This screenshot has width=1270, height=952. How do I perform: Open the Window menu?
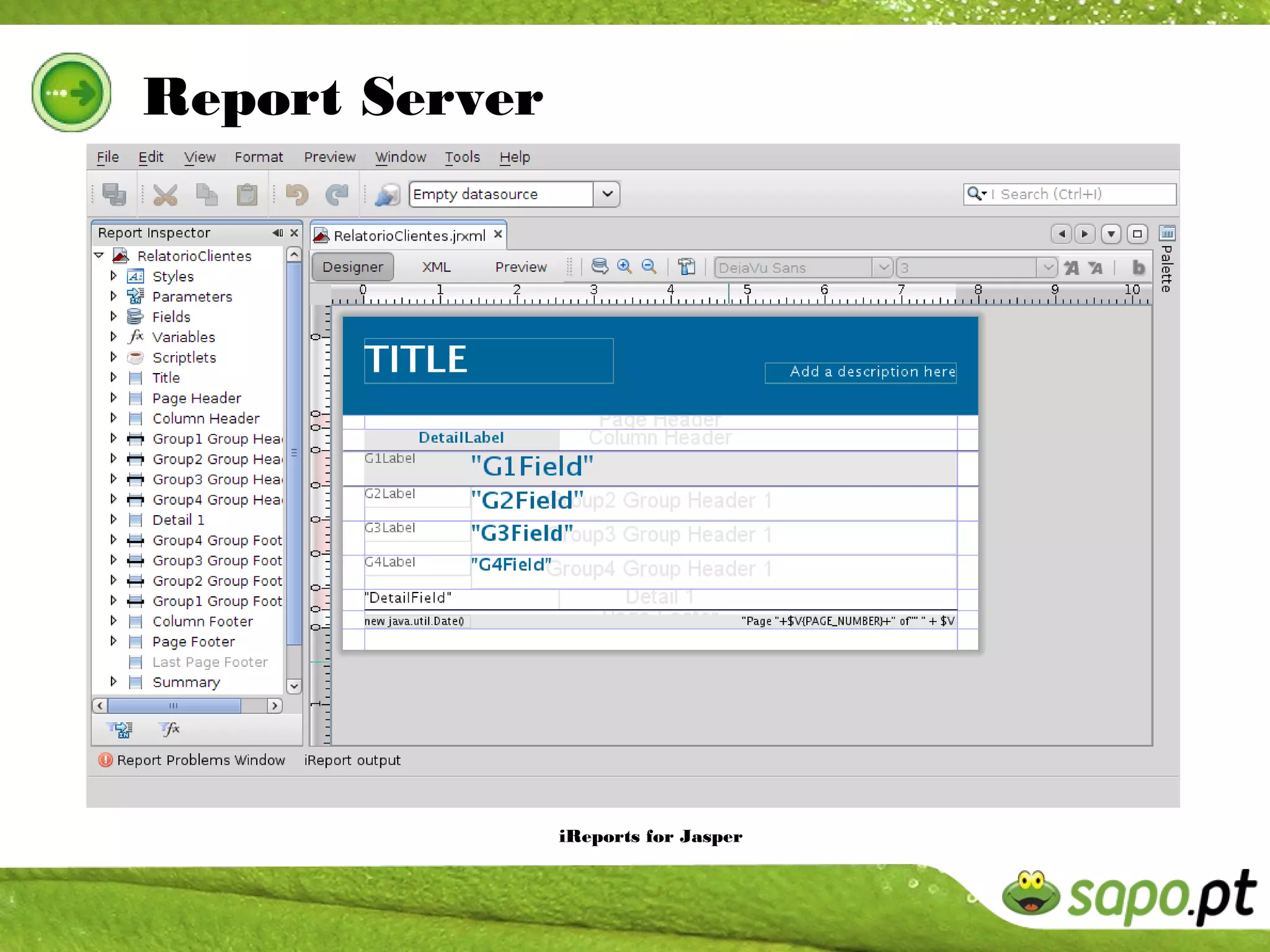click(401, 157)
